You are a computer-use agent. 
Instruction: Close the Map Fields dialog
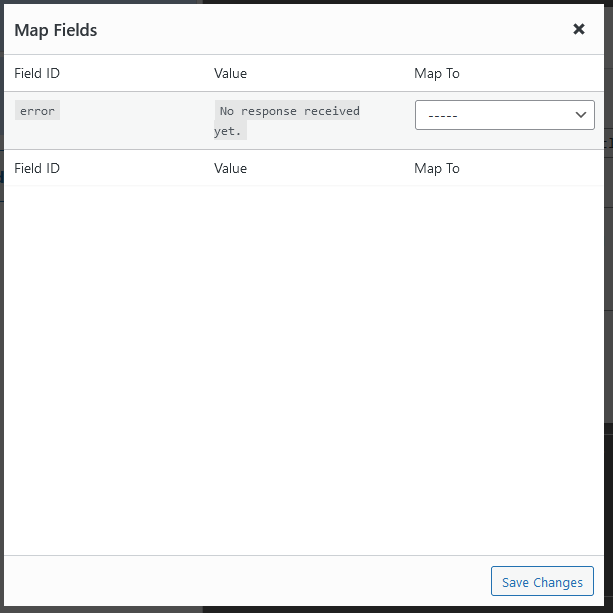pyautogui.click(x=578, y=29)
